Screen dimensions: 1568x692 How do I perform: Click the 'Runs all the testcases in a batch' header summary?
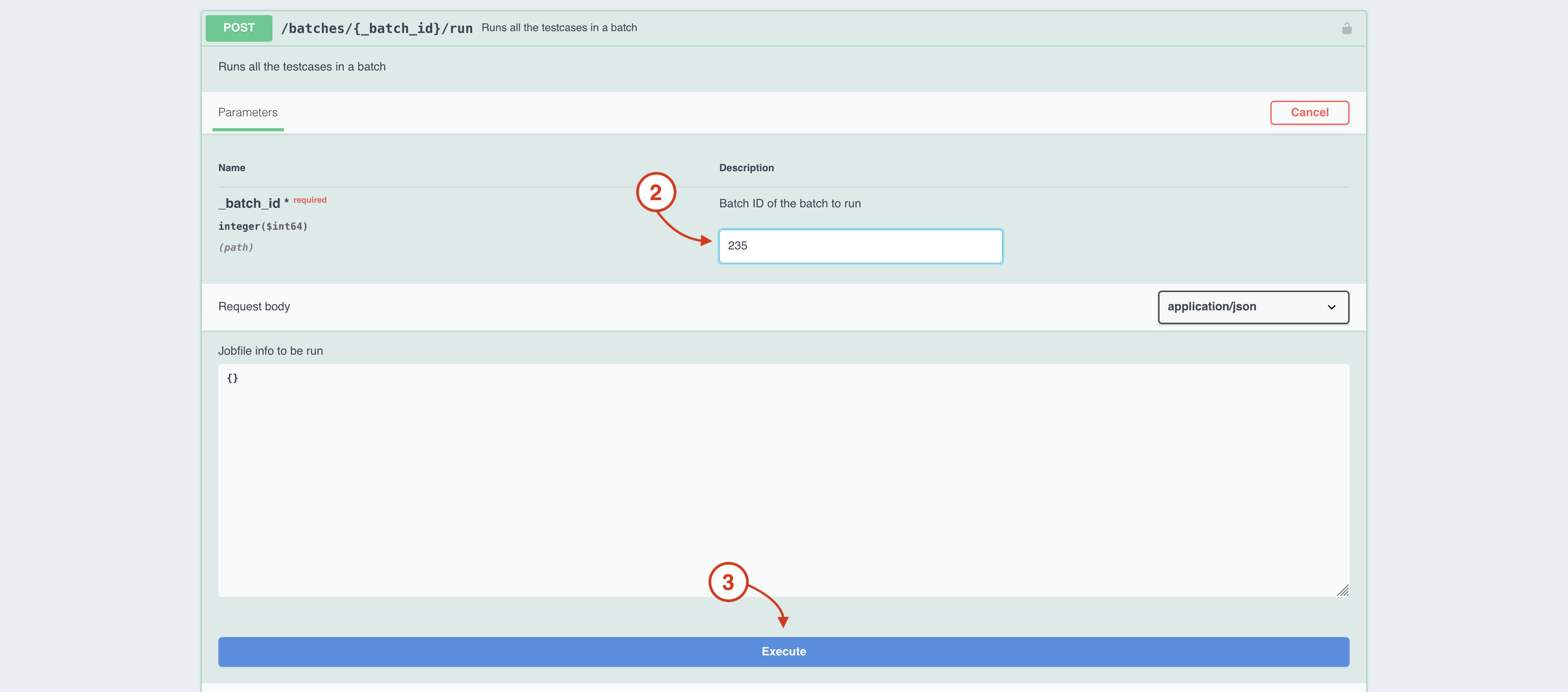point(559,28)
